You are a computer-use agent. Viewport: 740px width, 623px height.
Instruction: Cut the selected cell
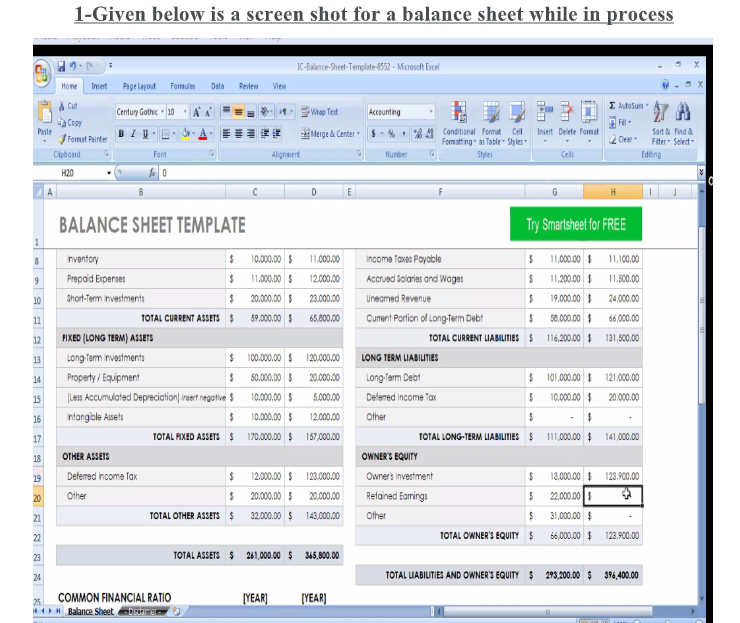click(68, 106)
